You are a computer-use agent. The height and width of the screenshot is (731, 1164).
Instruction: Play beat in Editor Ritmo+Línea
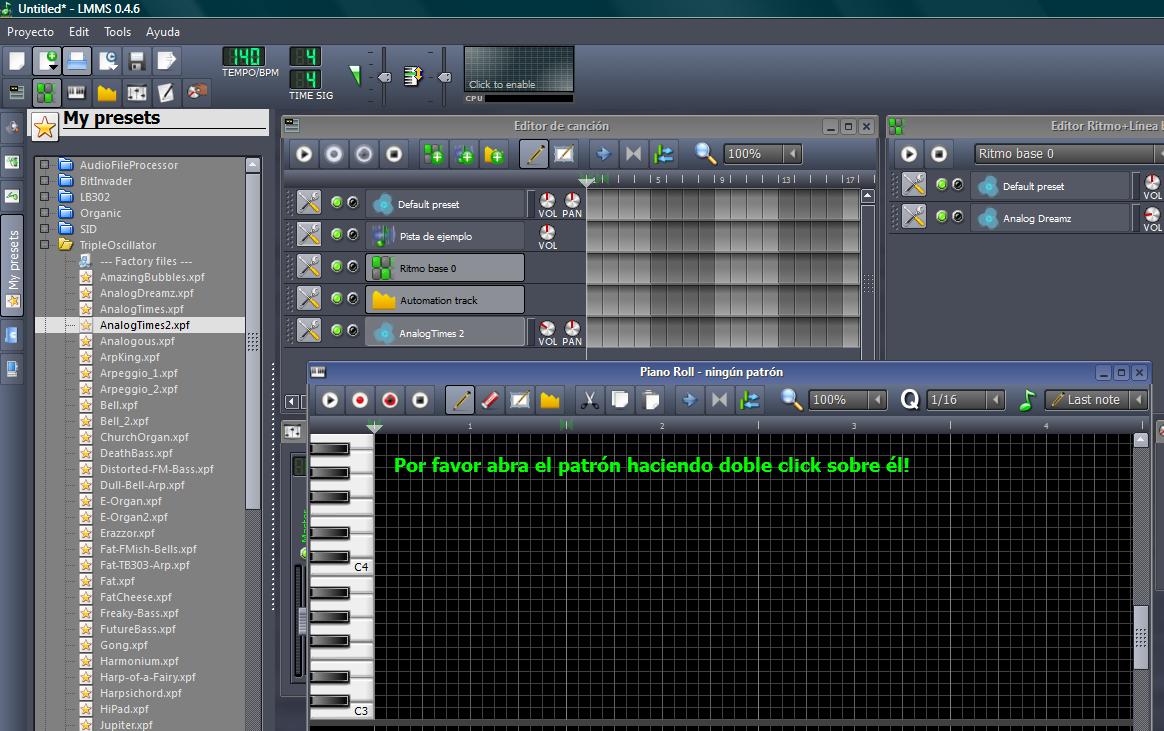(x=909, y=154)
